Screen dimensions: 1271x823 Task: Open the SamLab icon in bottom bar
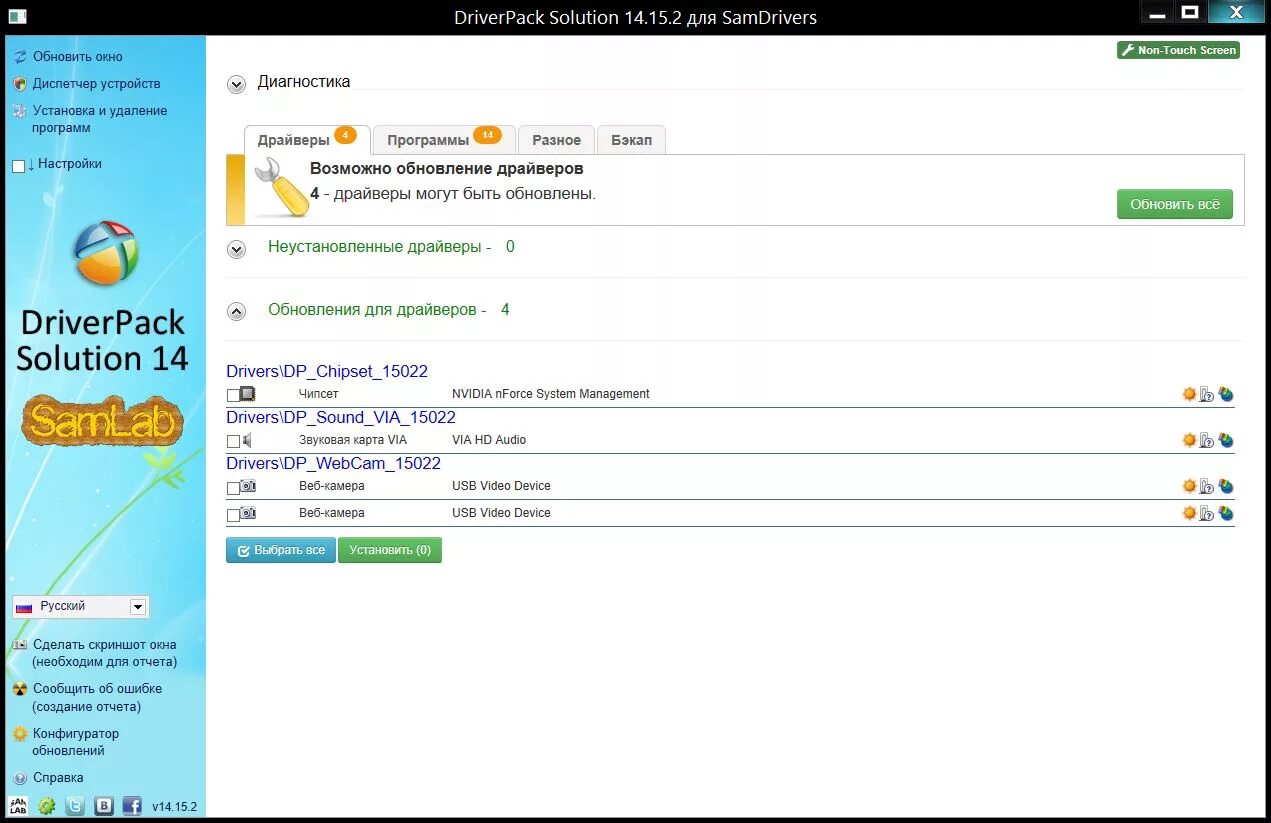pos(18,806)
